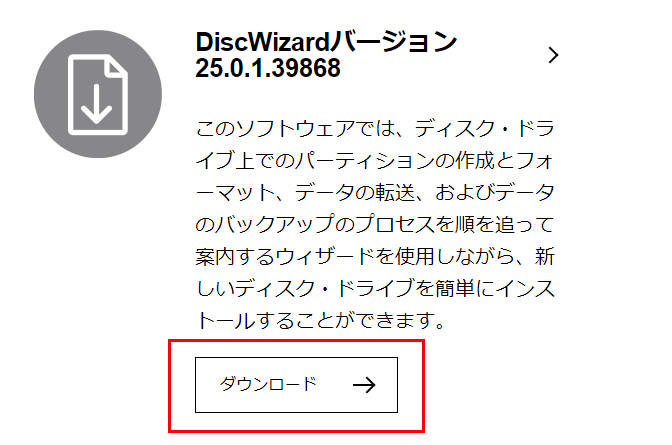Click the right chevron beside the DiscWizard title

click(553, 55)
